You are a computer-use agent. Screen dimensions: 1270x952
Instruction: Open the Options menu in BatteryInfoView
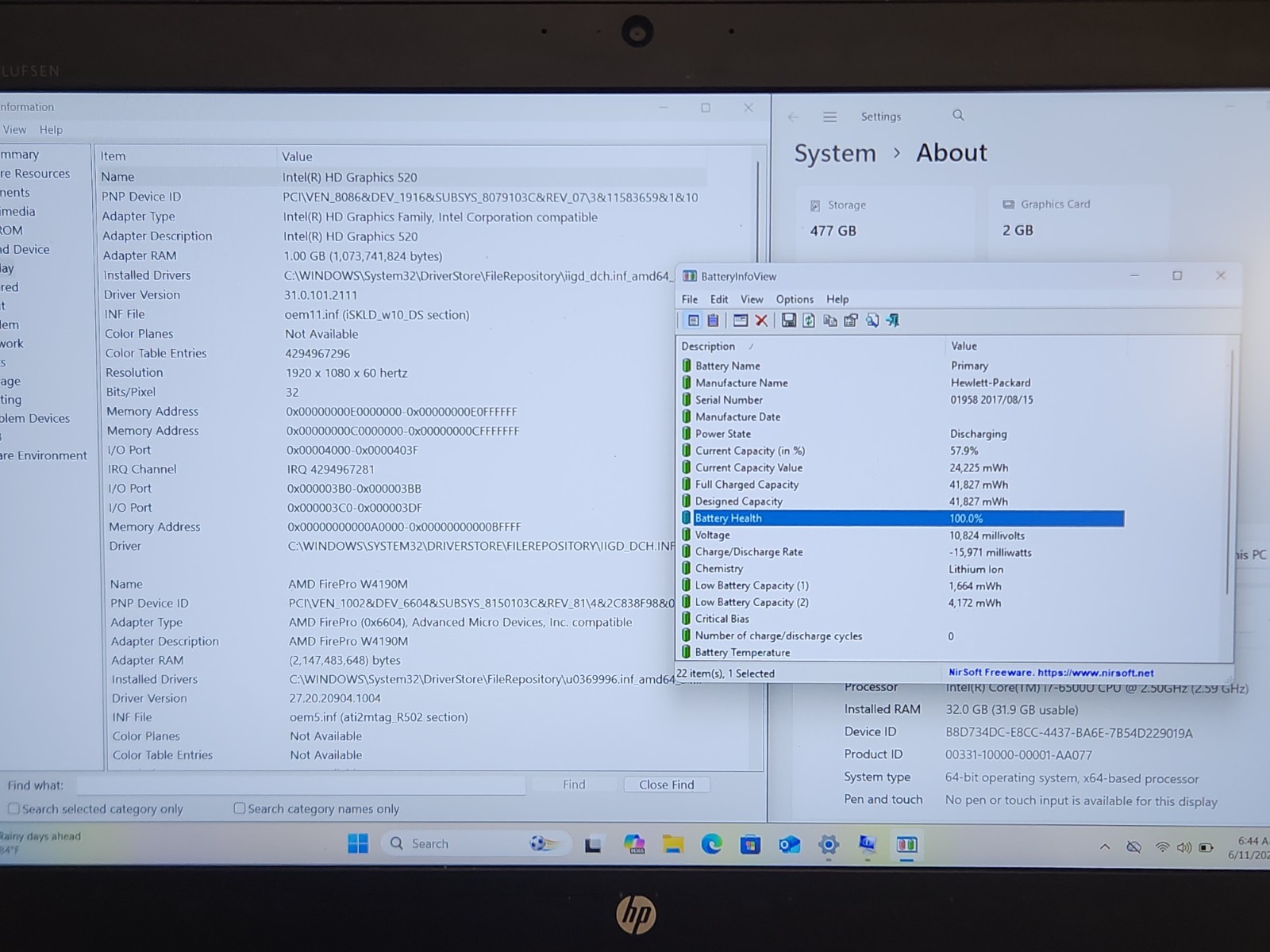tap(795, 299)
